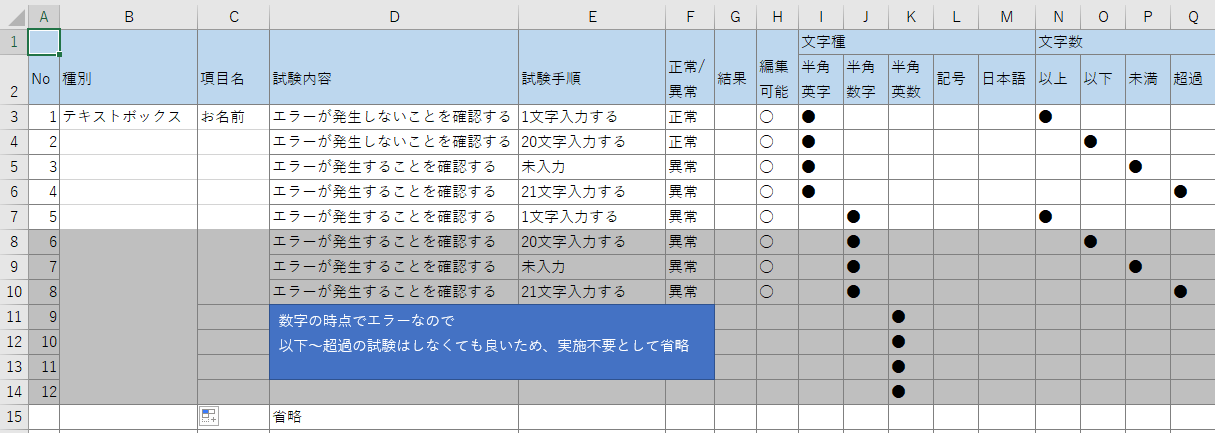Select the 以下 header cell

[x=1103, y=79]
